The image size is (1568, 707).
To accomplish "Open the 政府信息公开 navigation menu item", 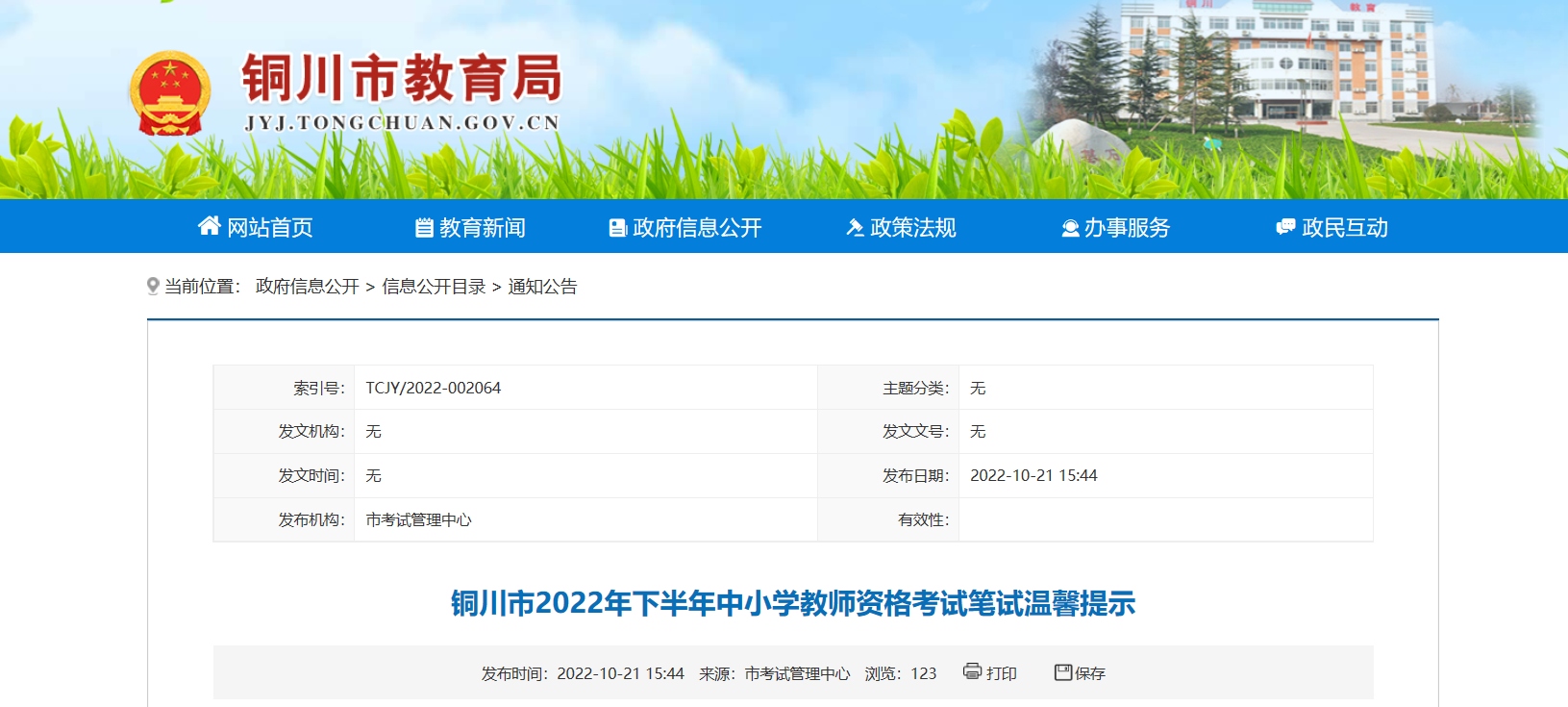I will [698, 228].
